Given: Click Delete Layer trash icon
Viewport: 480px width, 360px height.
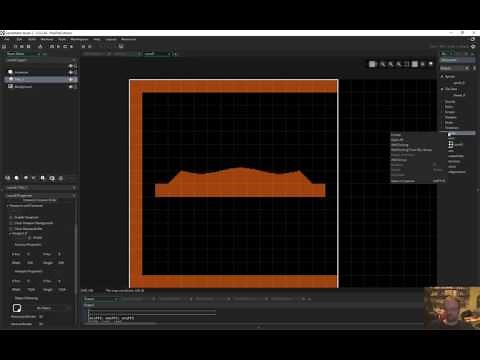Looking at the screenshot, I should click(x=61, y=178).
